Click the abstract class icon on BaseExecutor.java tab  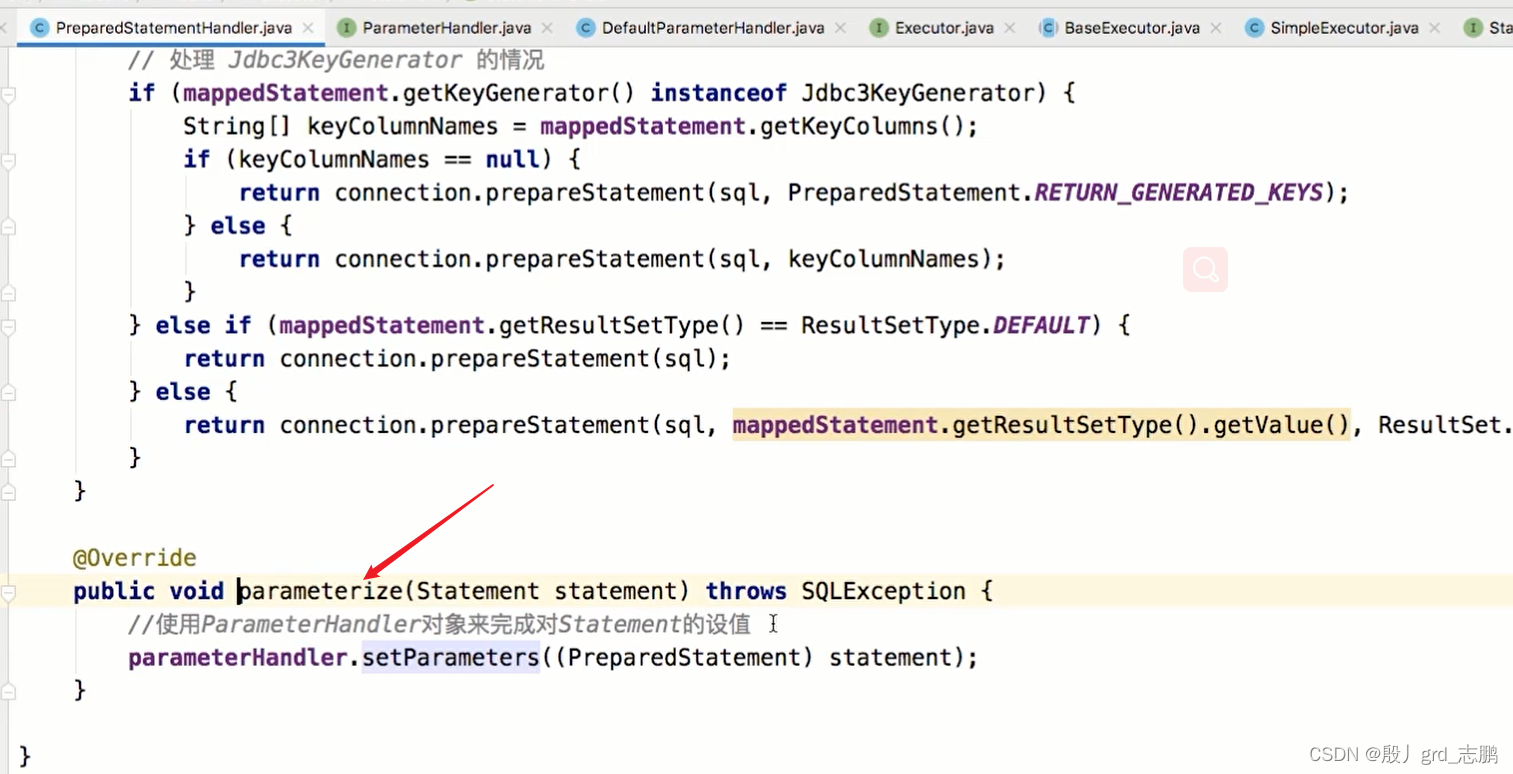pyautogui.click(x=1048, y=28)
